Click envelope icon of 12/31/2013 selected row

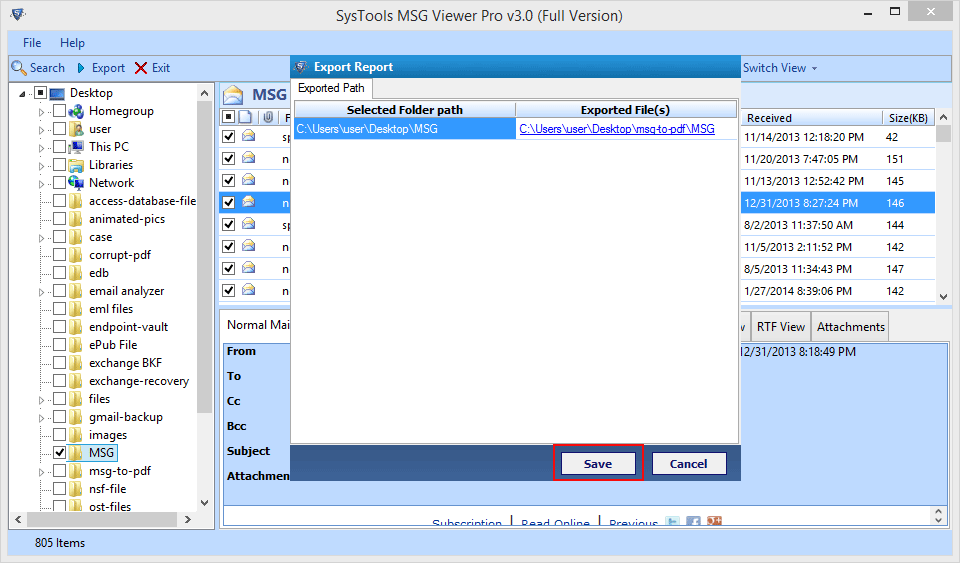249,201
